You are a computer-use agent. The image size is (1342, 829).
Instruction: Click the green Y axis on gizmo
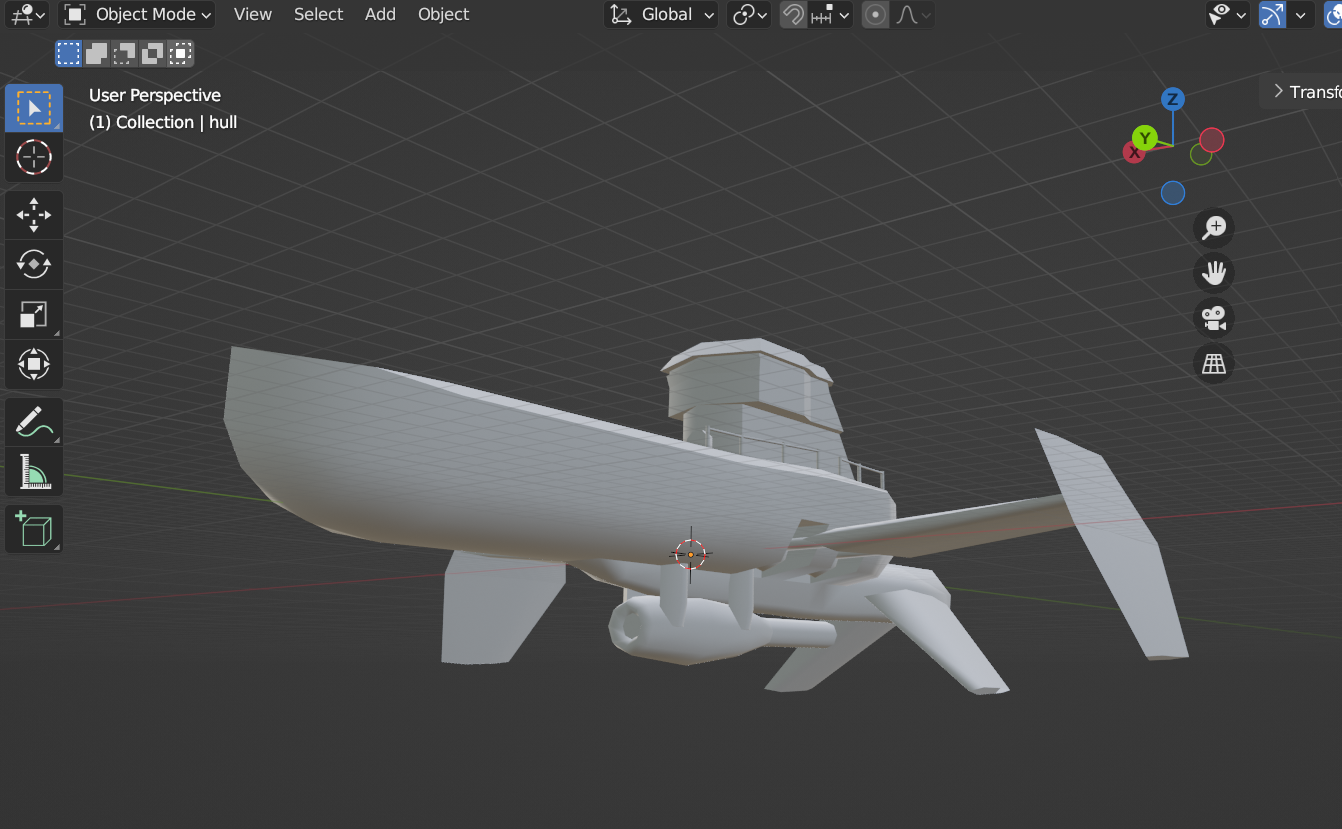point(1144,138)
